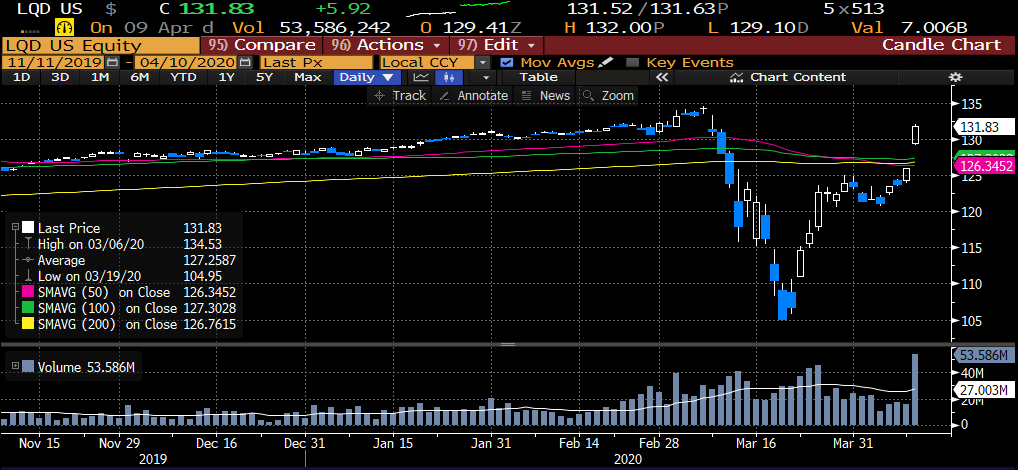Click the blue-gray Volume color swatch

[x=28, y=366]
